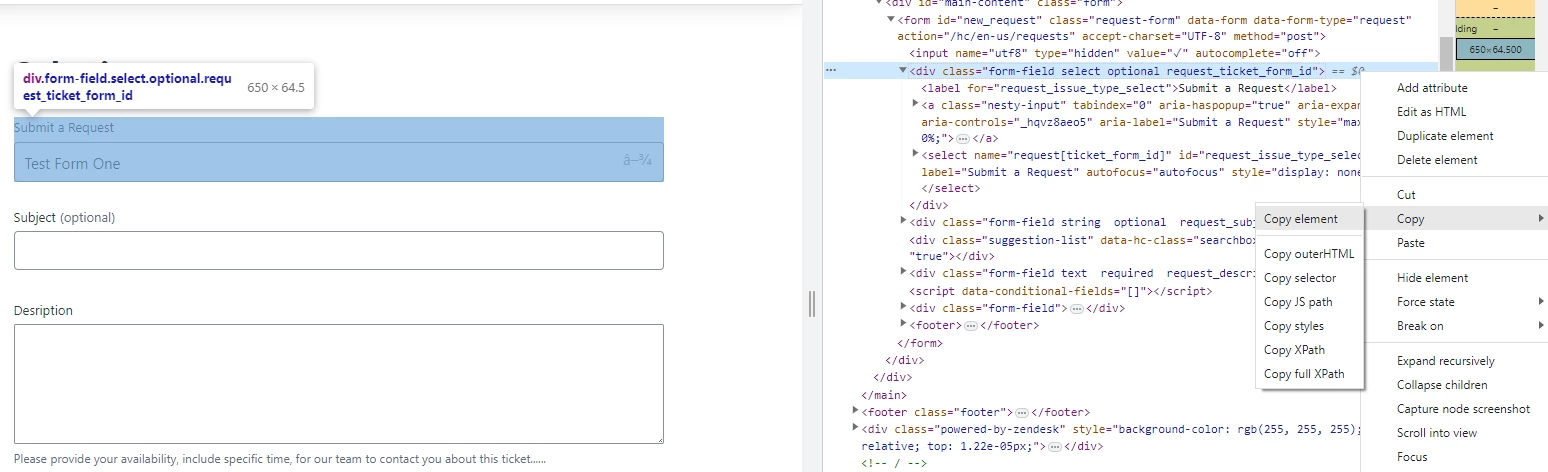Click the script data-conditional-fields line

1060,291
